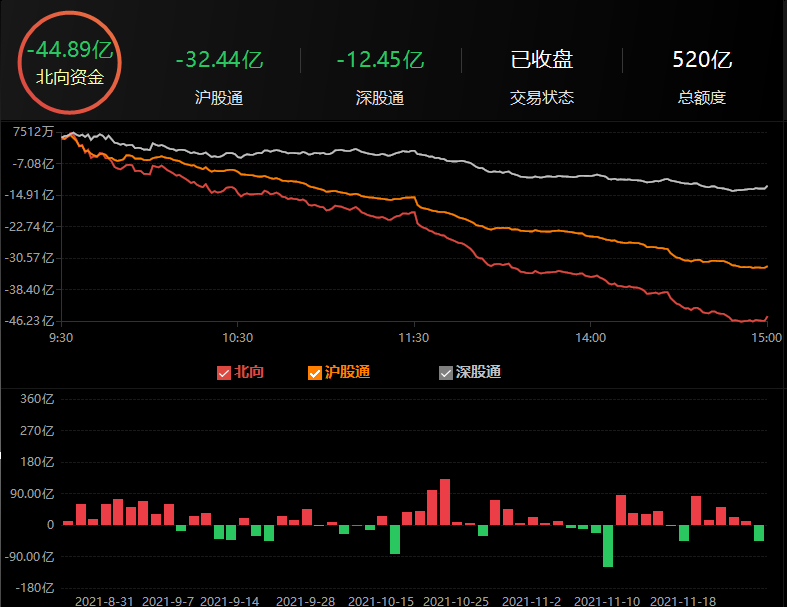Click the 14:00 time axis label
Viewport: 787px width, 607px height.
tap(590, 338)
